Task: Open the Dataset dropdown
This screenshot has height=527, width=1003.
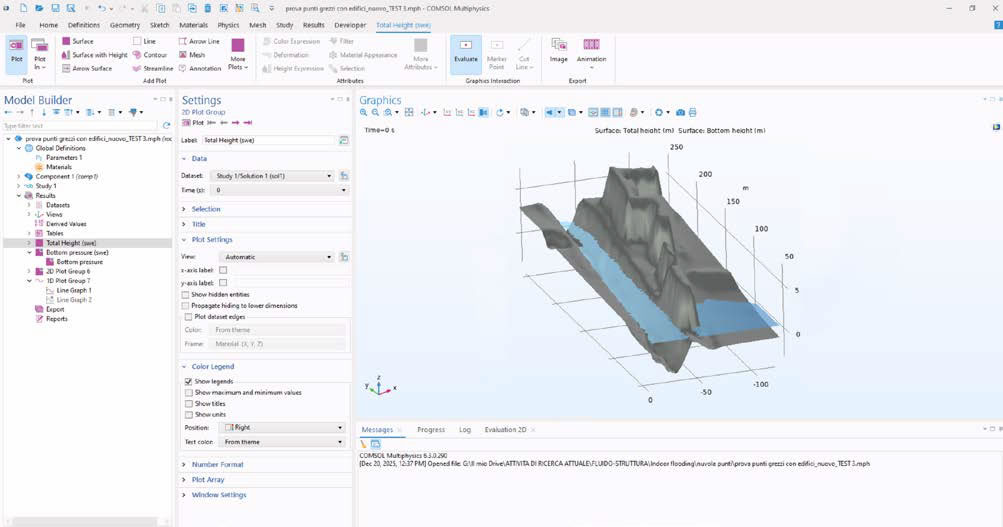Action: [273, 176]
